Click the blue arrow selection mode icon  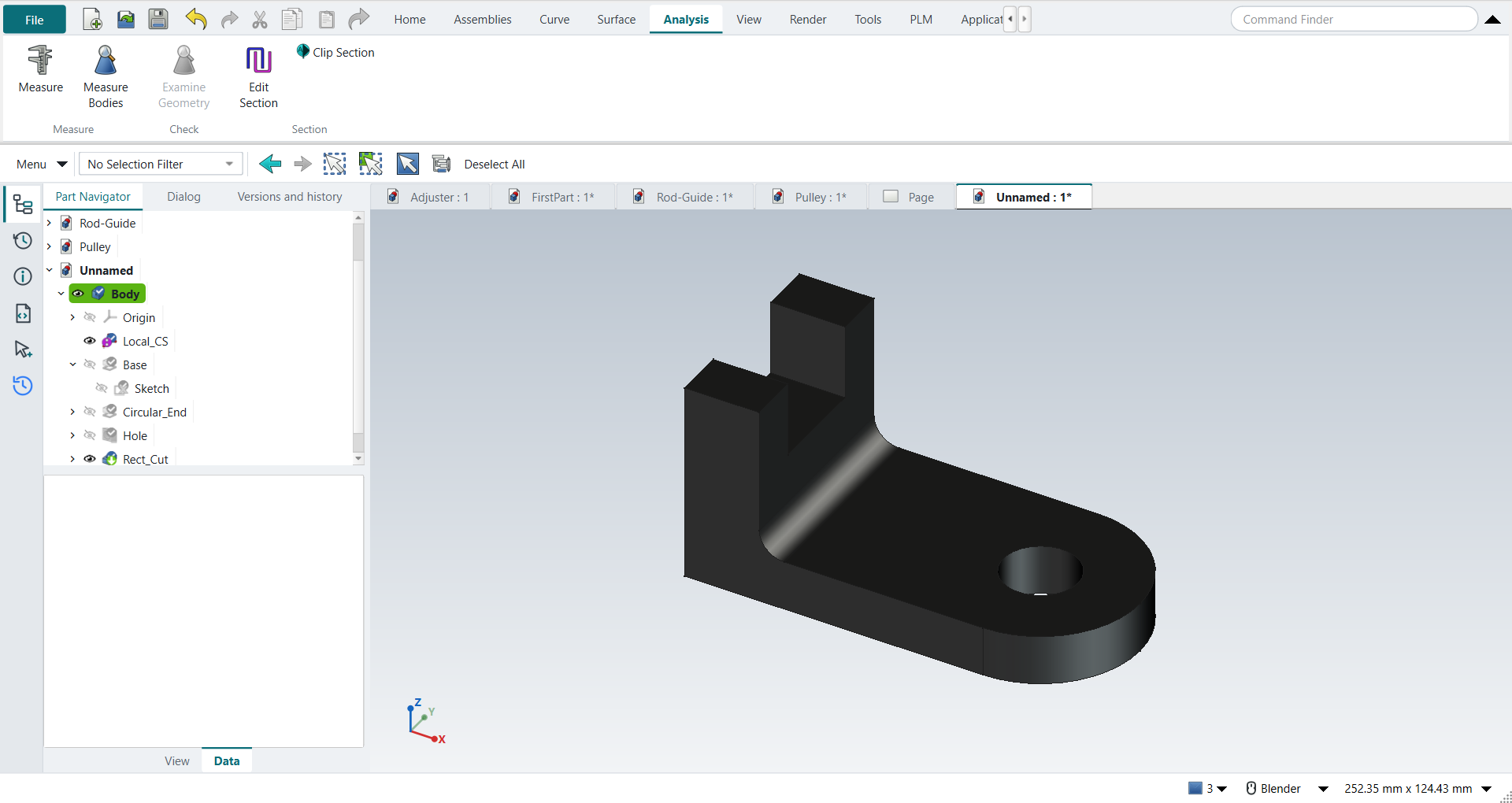(x=407, y=164)
